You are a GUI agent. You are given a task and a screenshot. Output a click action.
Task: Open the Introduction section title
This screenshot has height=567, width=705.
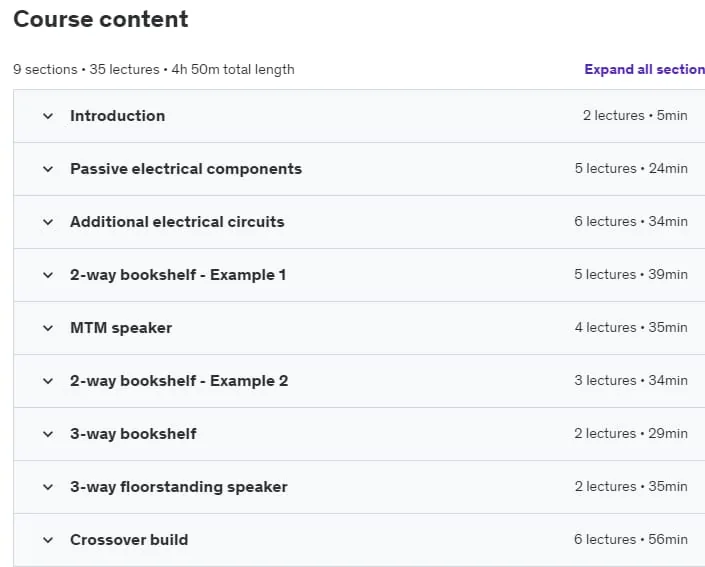pos(117,116)
